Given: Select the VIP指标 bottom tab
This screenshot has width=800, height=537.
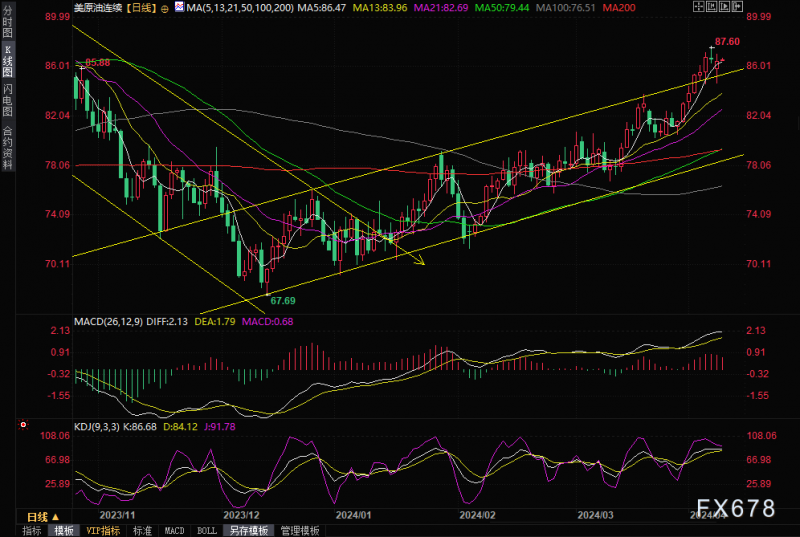Looking at the screenshot, I should [x=103, y=531].
